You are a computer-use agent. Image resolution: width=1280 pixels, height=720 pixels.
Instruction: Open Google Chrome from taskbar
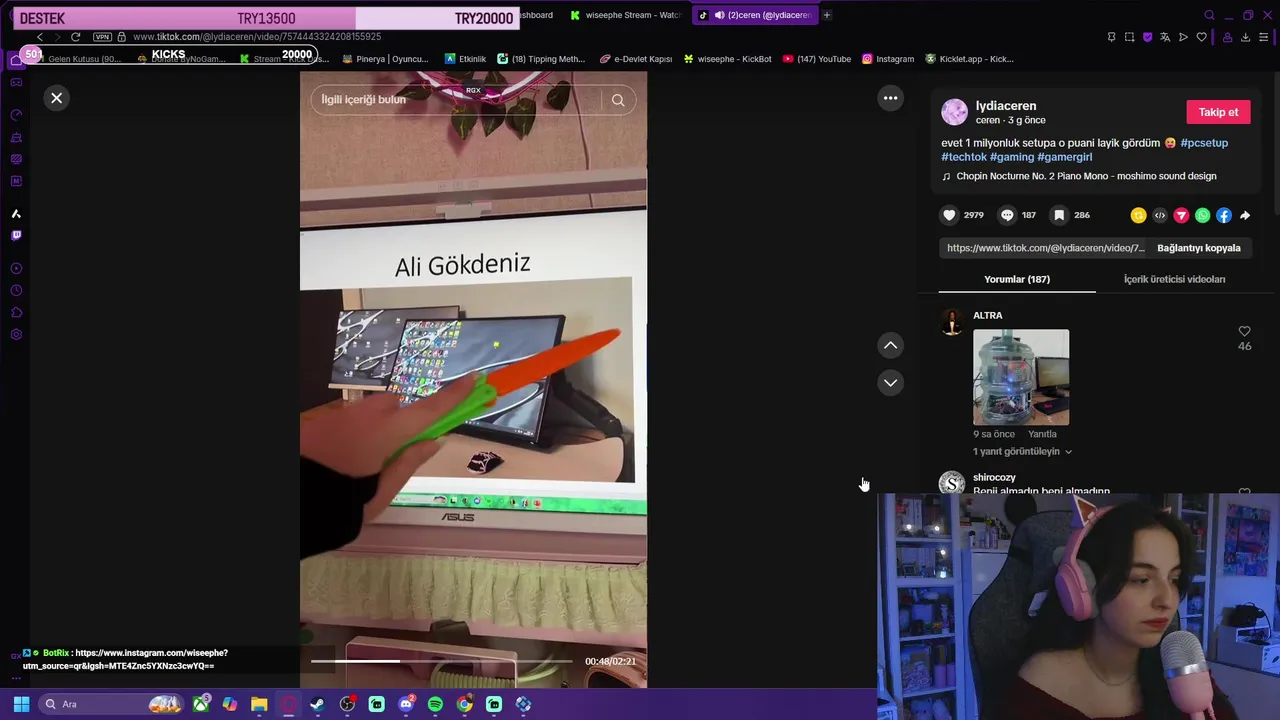click(x=464, y=704)
